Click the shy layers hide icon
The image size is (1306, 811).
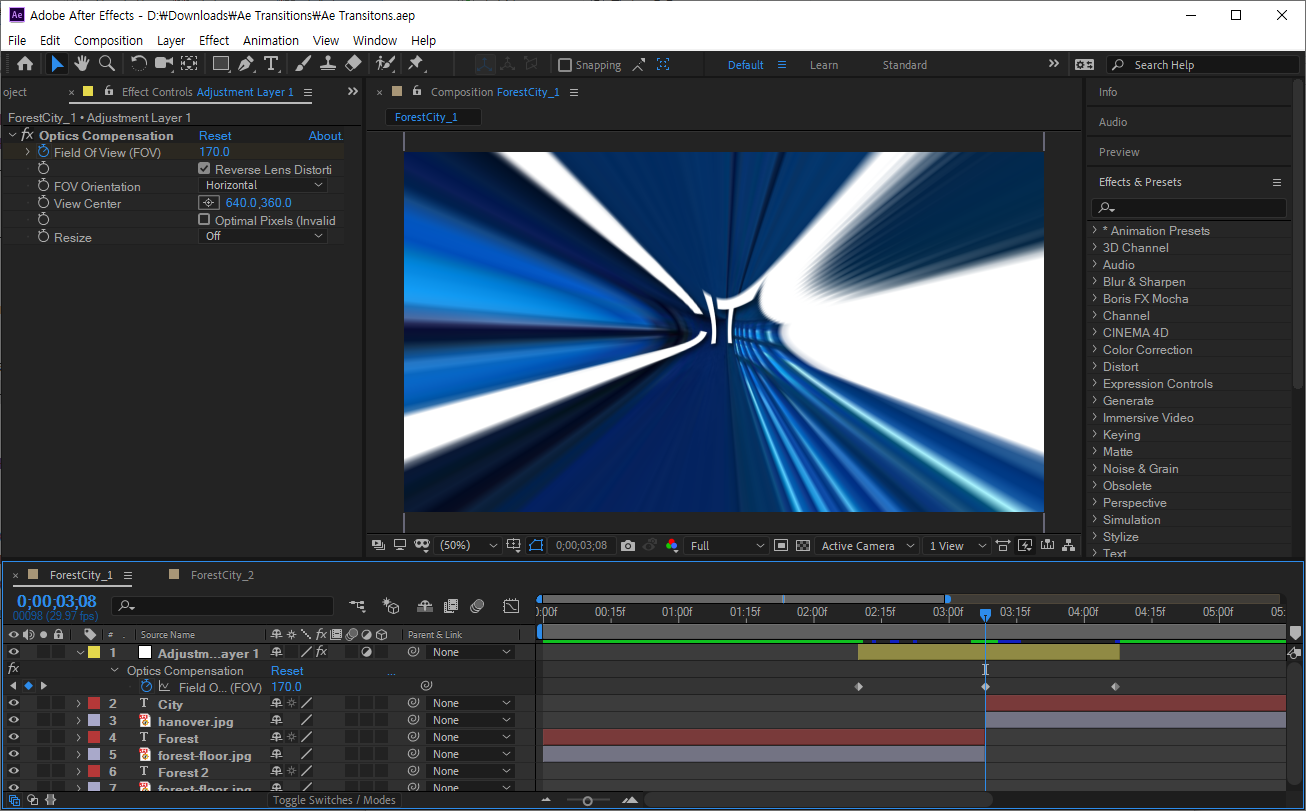click(x=425, y=606)
